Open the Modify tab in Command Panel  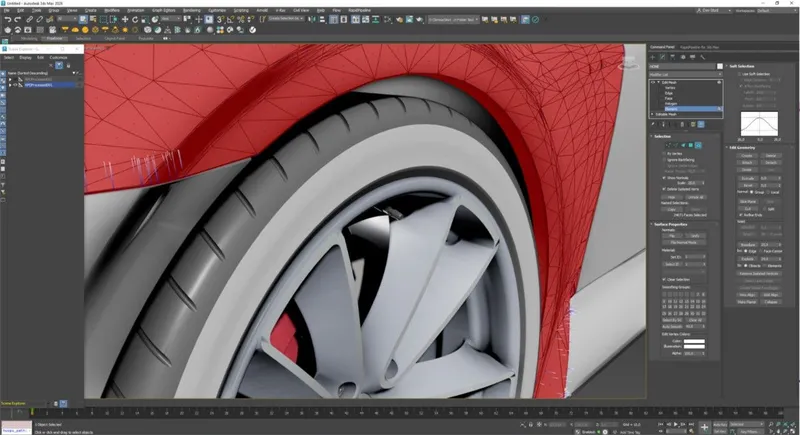[664, 57]
